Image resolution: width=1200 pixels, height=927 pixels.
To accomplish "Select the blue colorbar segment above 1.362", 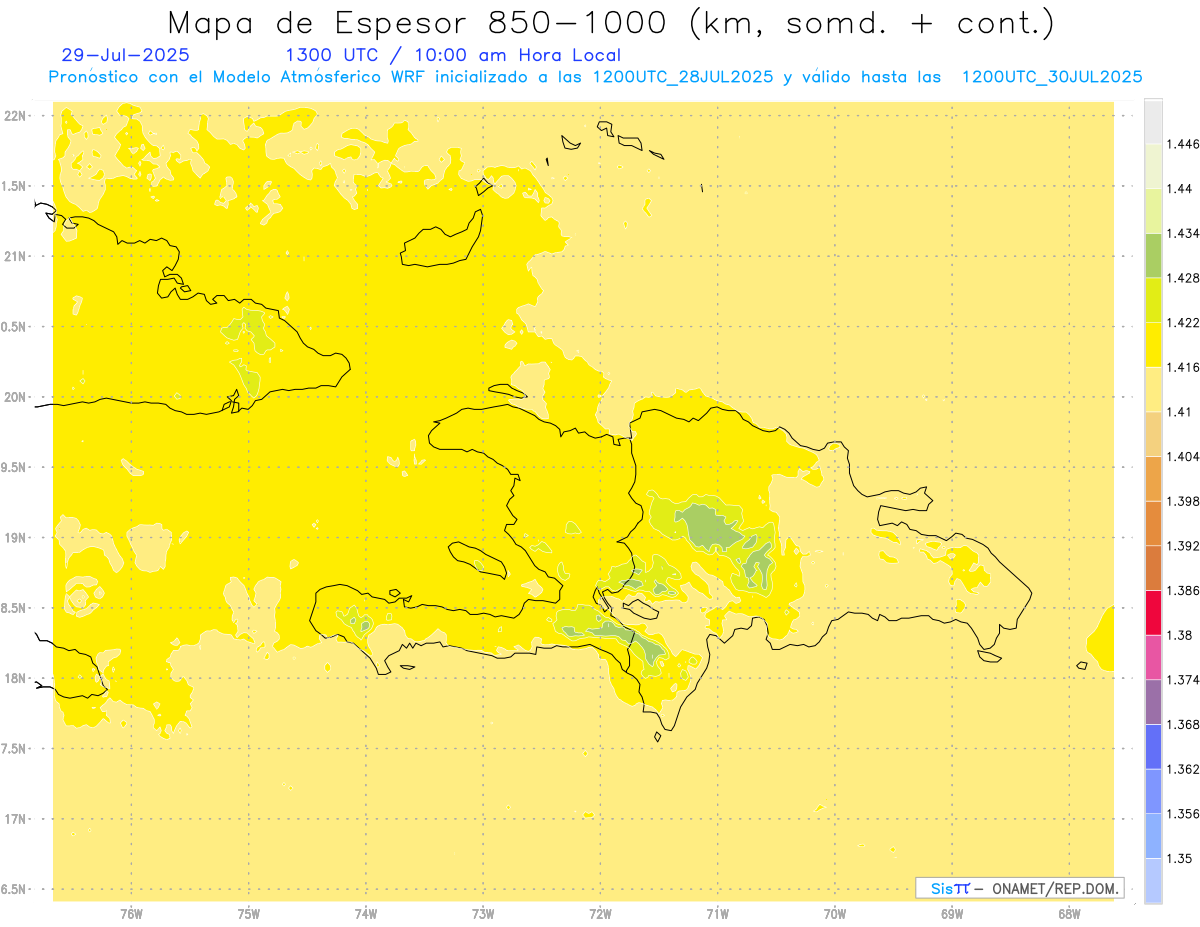I will click(1153, 746).
